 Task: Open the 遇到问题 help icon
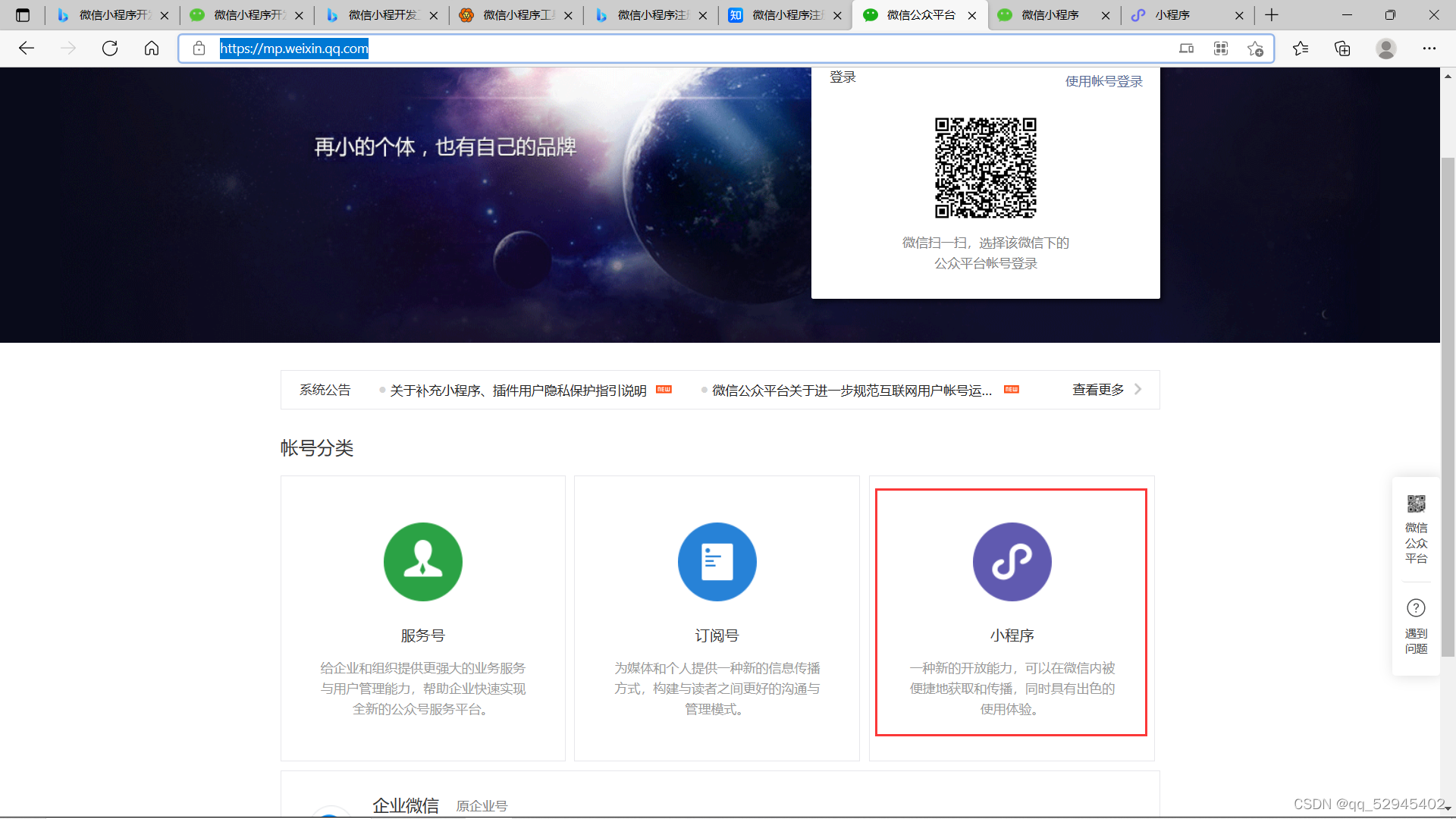[x=1416, y=608]
